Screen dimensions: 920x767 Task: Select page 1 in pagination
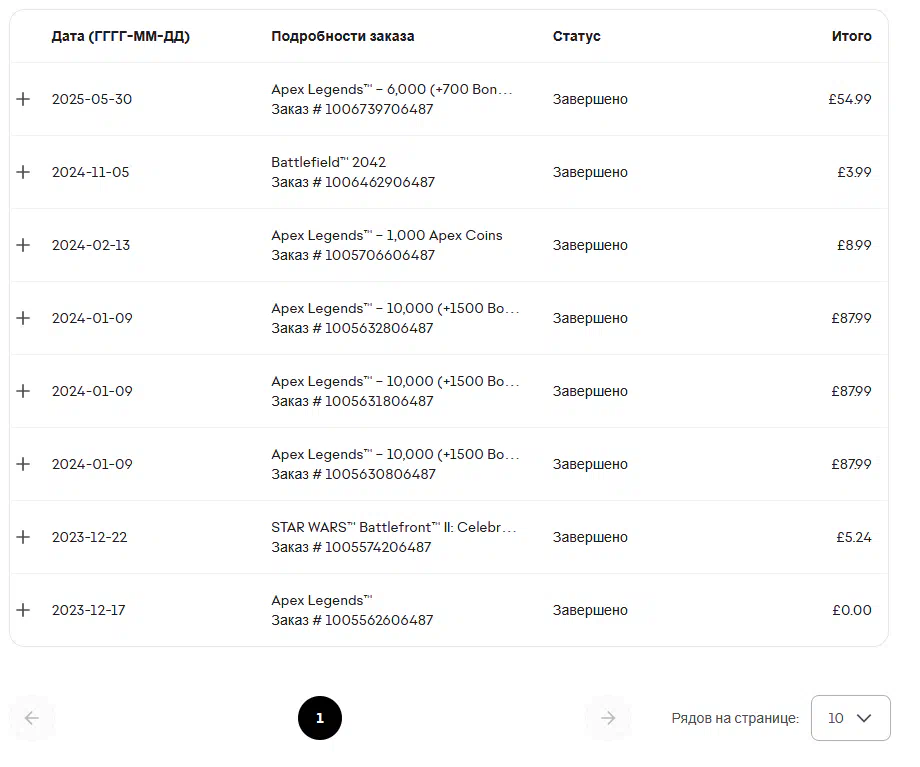(320, 718)
